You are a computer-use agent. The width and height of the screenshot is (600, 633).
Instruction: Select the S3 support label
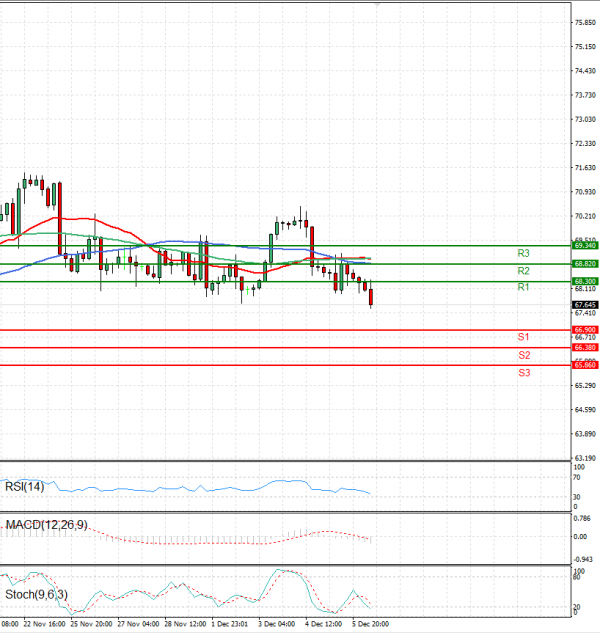pyautogui.click(x=523, y=373)
